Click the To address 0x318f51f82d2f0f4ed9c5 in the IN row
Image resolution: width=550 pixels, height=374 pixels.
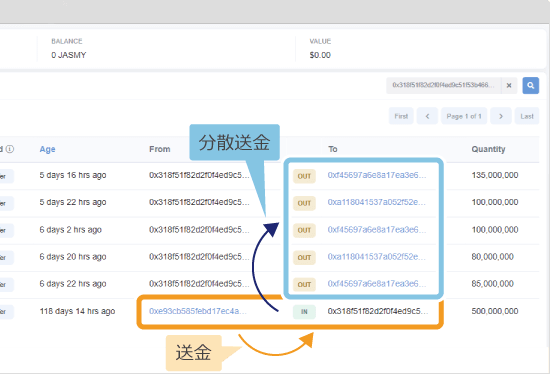(378, 311)
